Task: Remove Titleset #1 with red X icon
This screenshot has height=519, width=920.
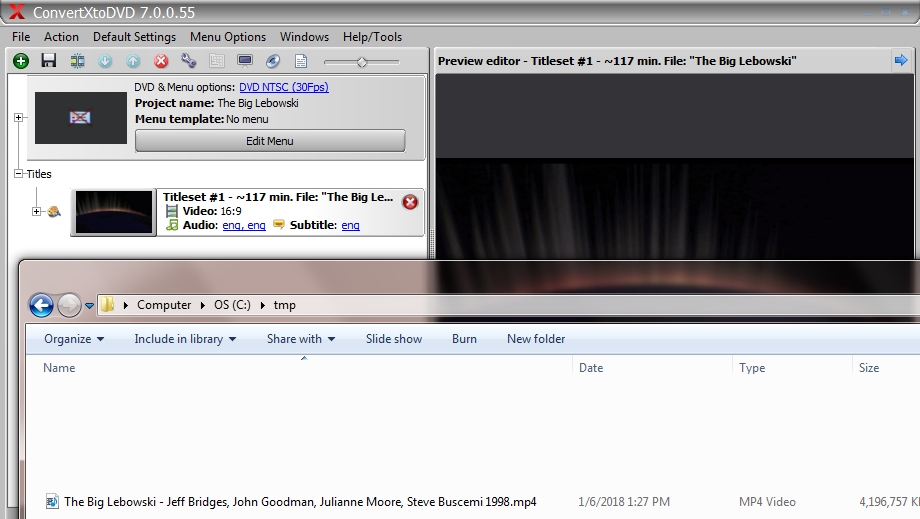Action: 410,202
